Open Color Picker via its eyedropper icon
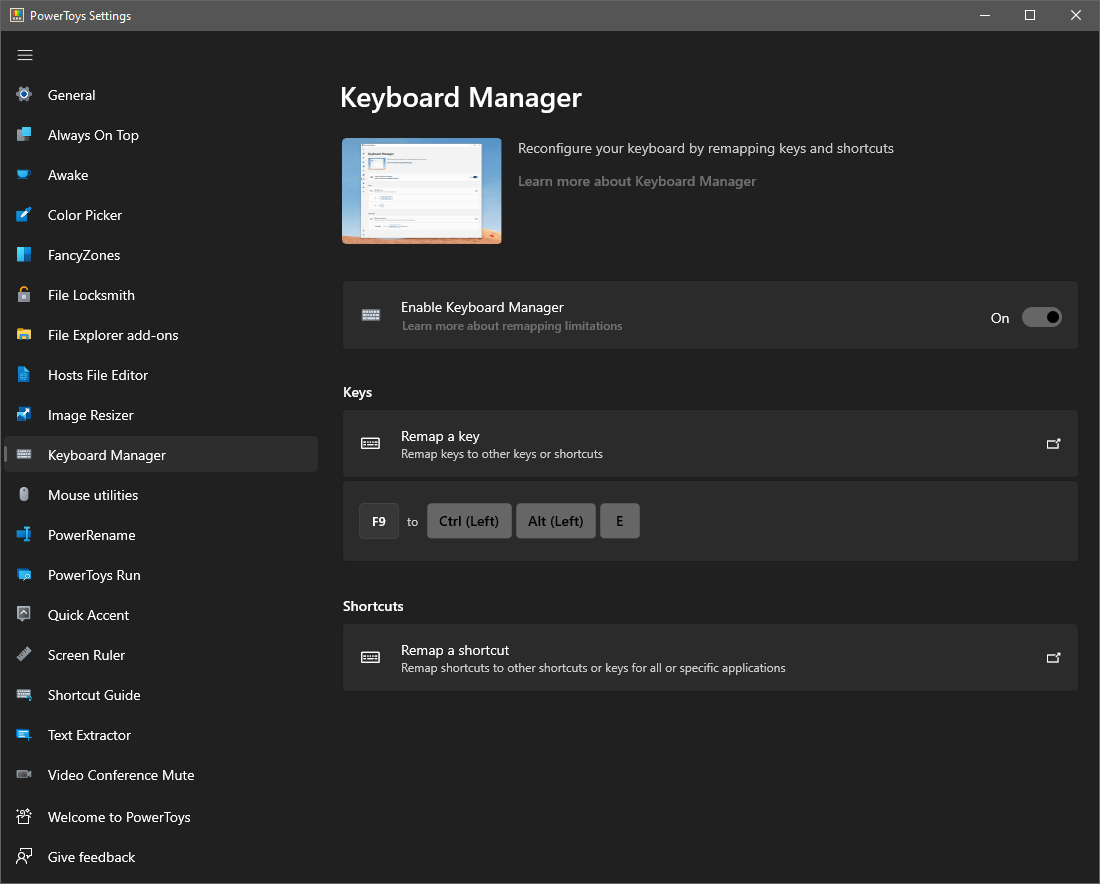 tap(24, 215)
